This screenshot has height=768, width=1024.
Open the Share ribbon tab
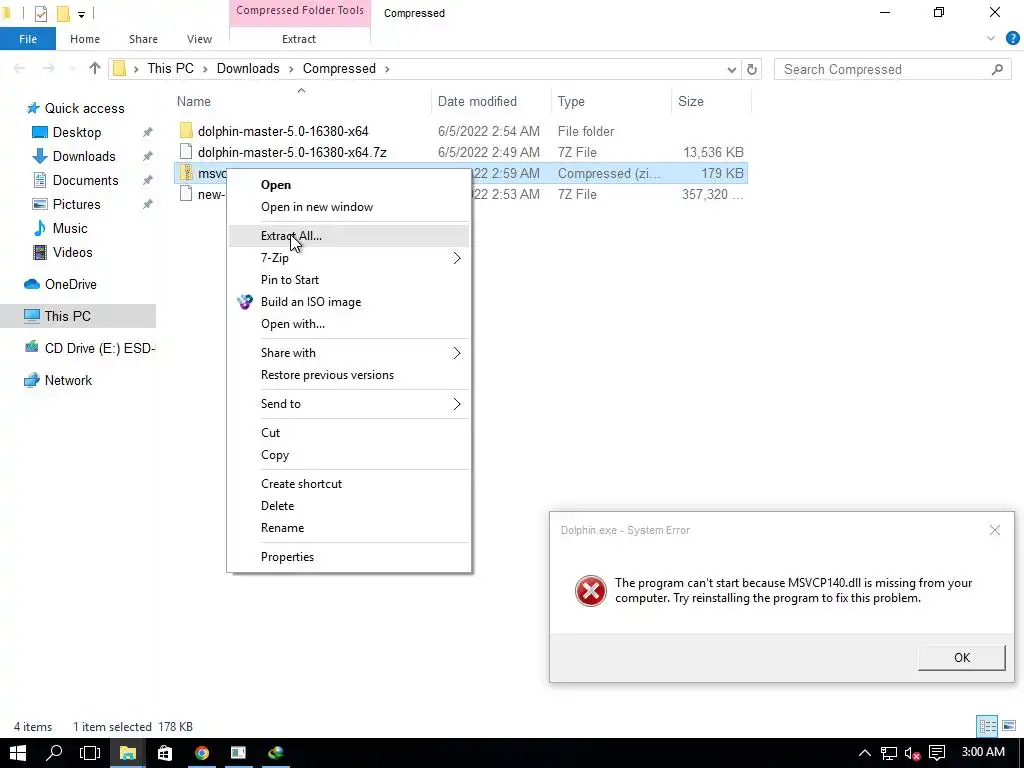pos(143,39)
